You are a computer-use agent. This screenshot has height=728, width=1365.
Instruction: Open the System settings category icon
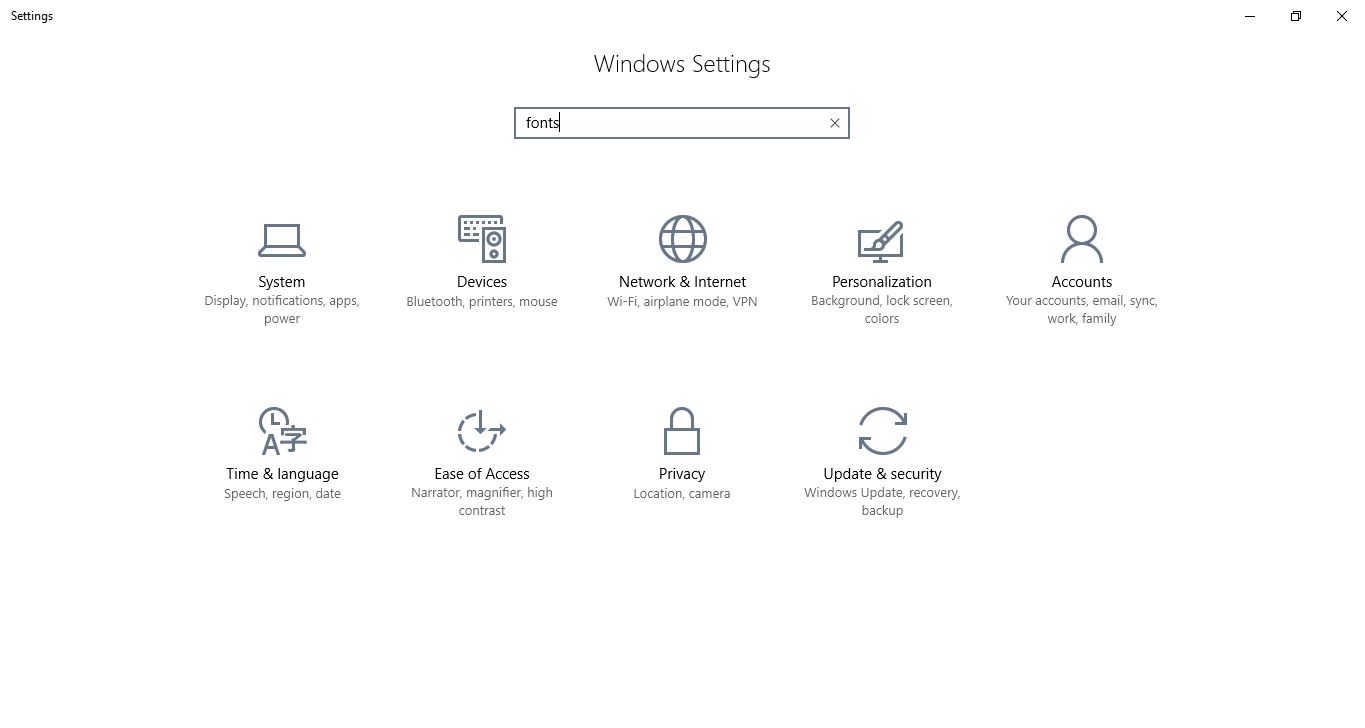(281, 240)
